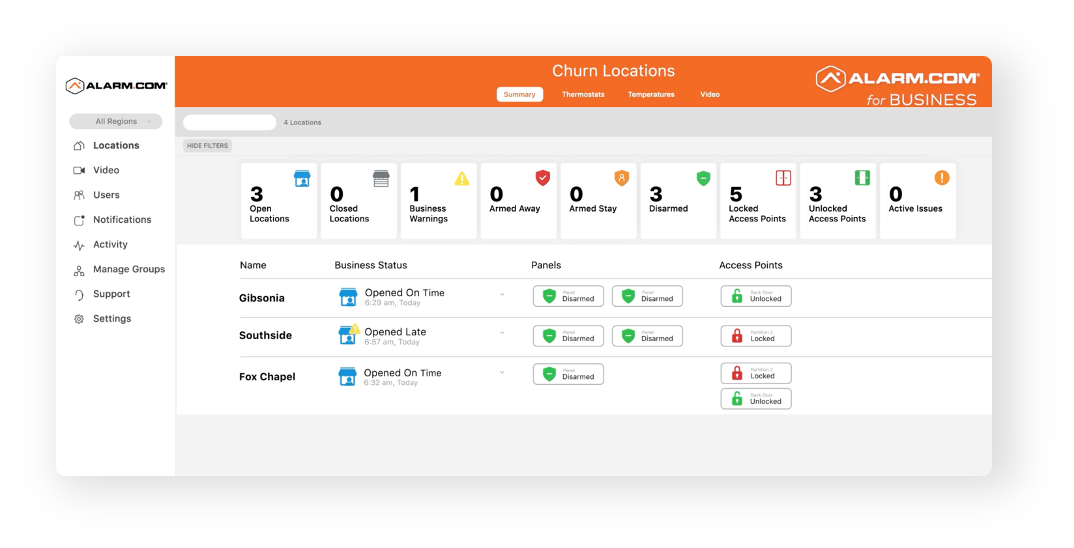
Task: Expand the All Regions dropdown
Action: point(116,121)
